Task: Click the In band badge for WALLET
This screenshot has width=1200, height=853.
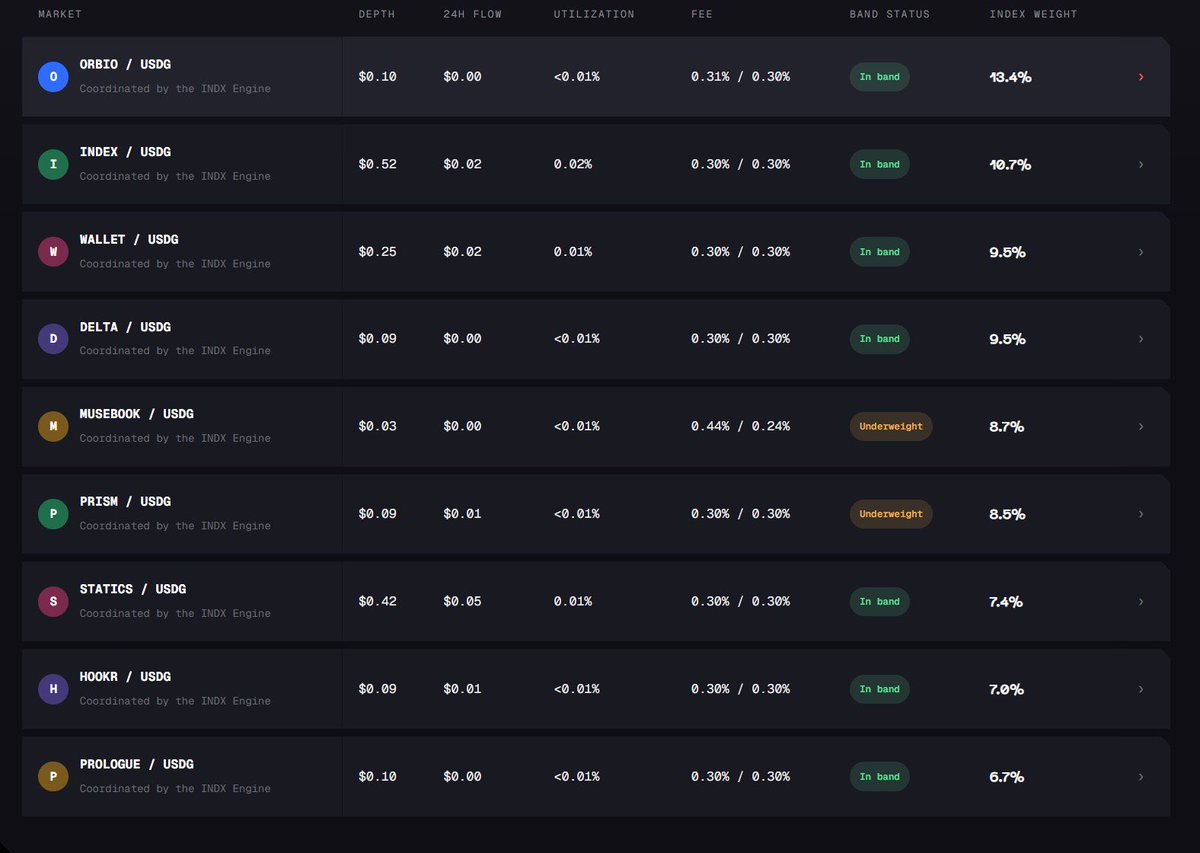Action: click(880, 252)
